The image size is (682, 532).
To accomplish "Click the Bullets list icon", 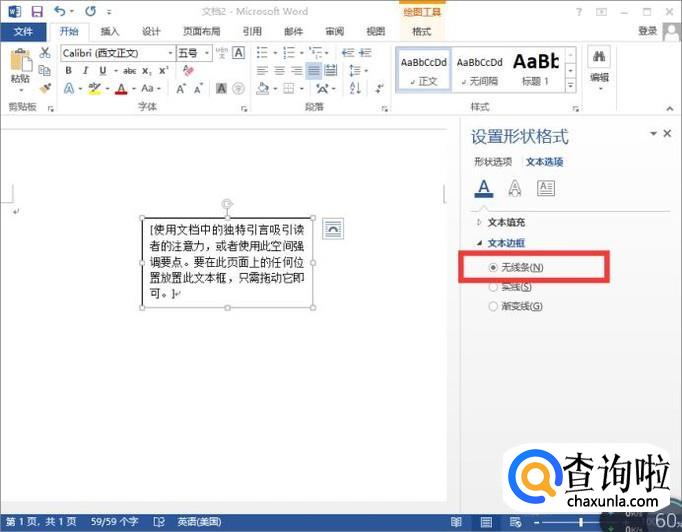I will click(x=262, y=53).
